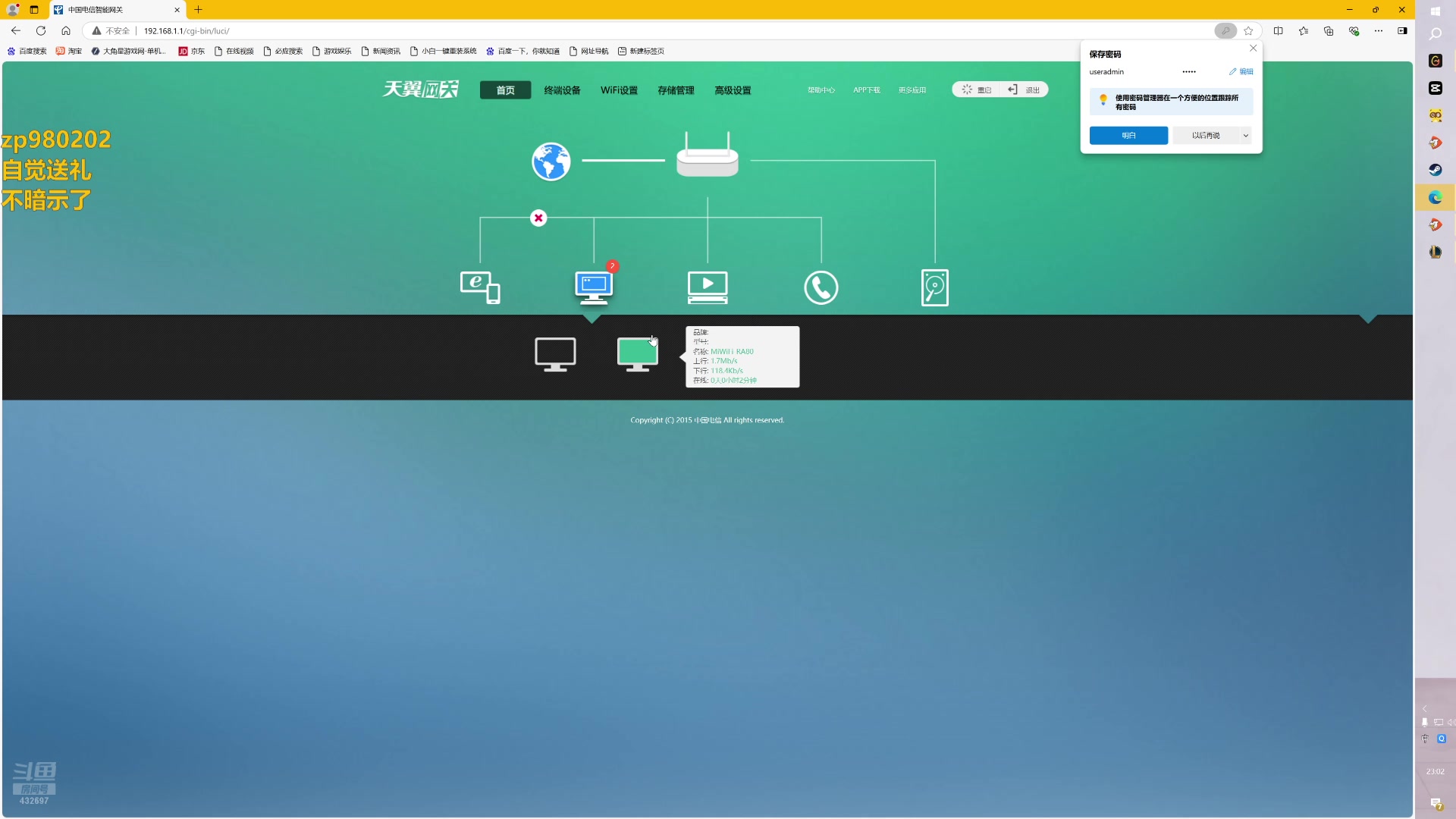Open the favorites list icon
1456x819 pixels.
coord(1304,31)
